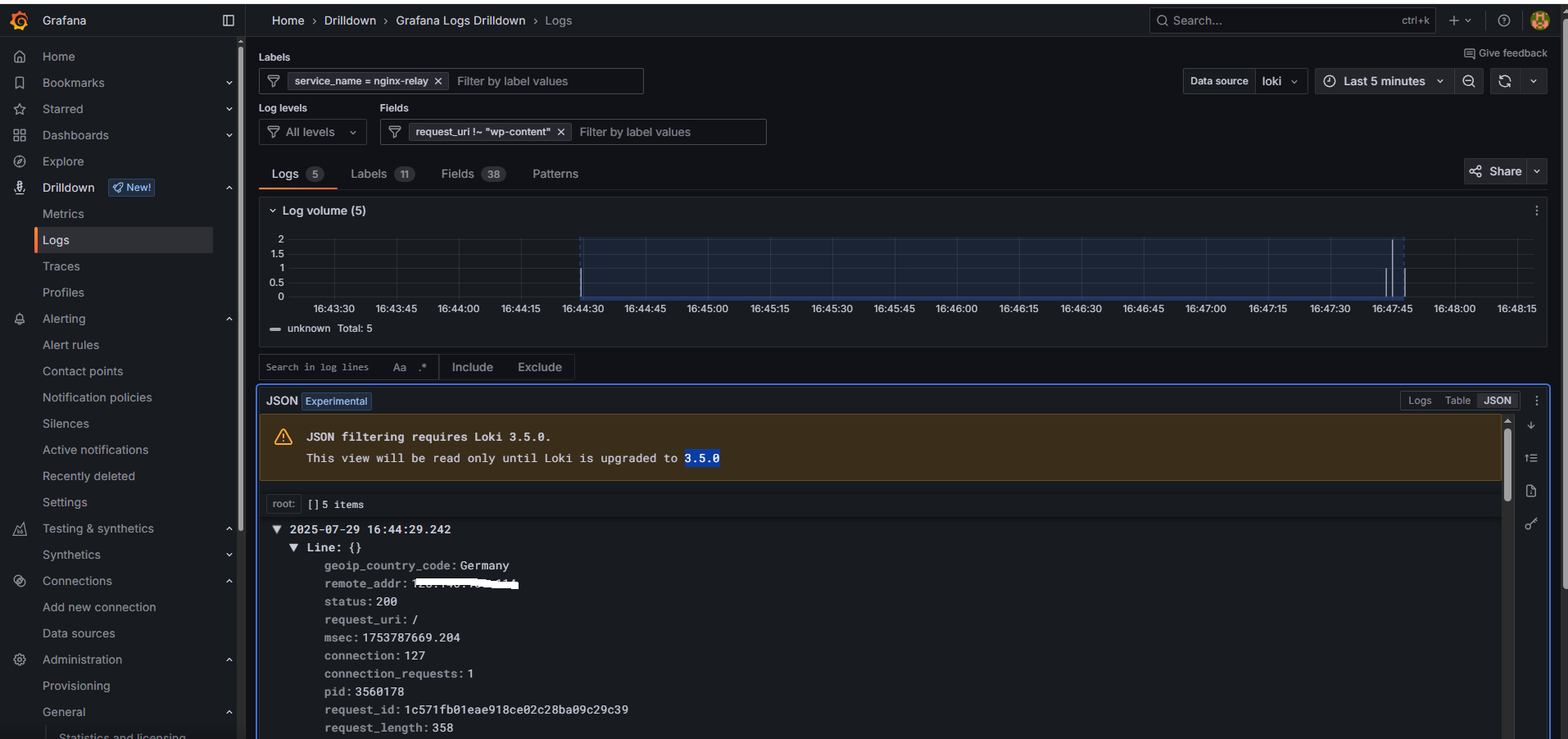
Task: Open the user profile avatar
Action: click(1540, 20)
